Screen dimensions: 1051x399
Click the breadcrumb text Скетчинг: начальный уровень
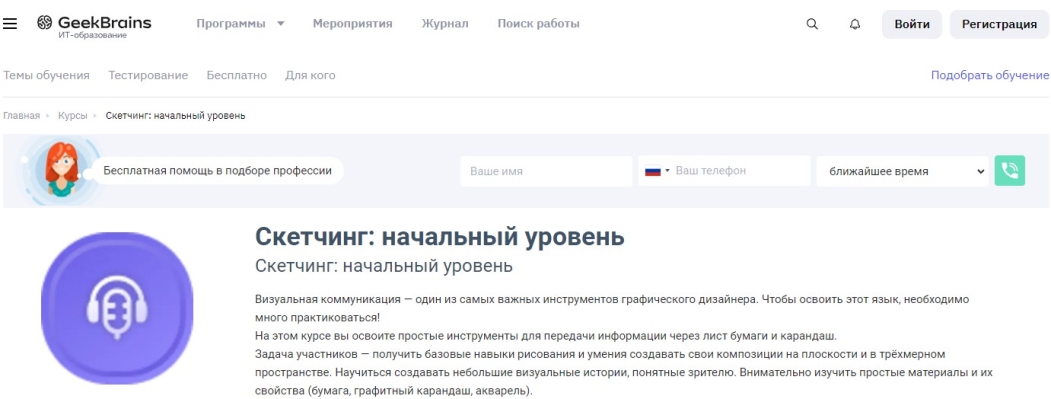(x=176, y=115)
